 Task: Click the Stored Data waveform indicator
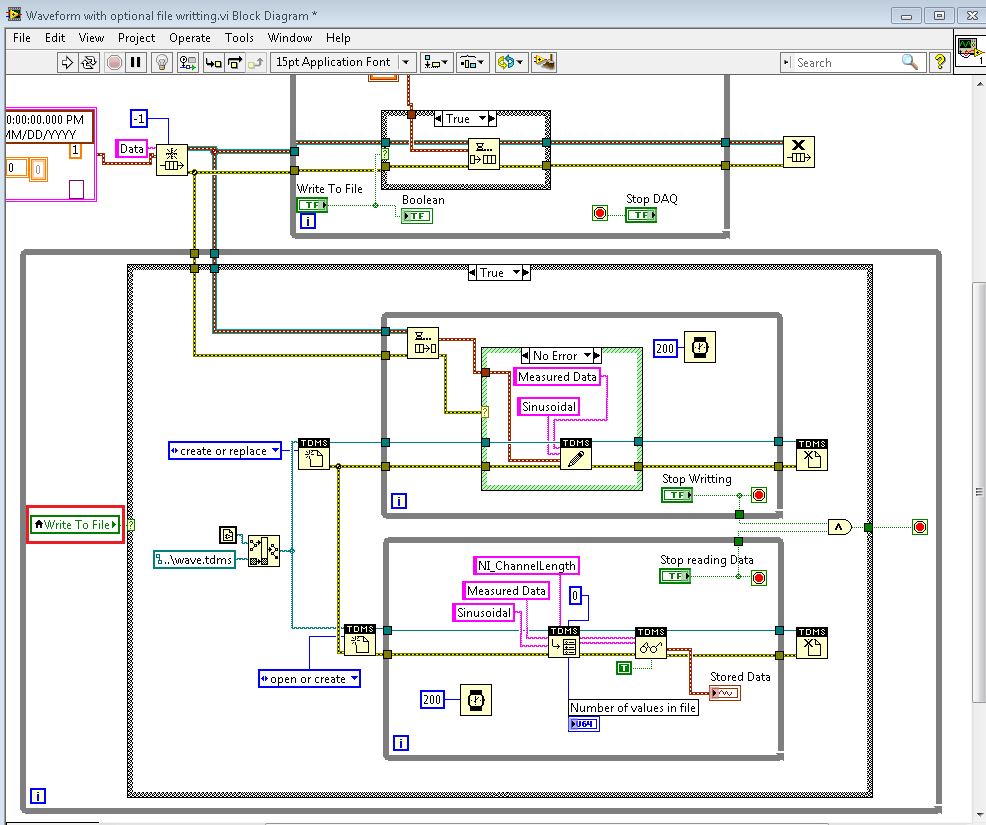pyautogui.click(x=725, y=693)
